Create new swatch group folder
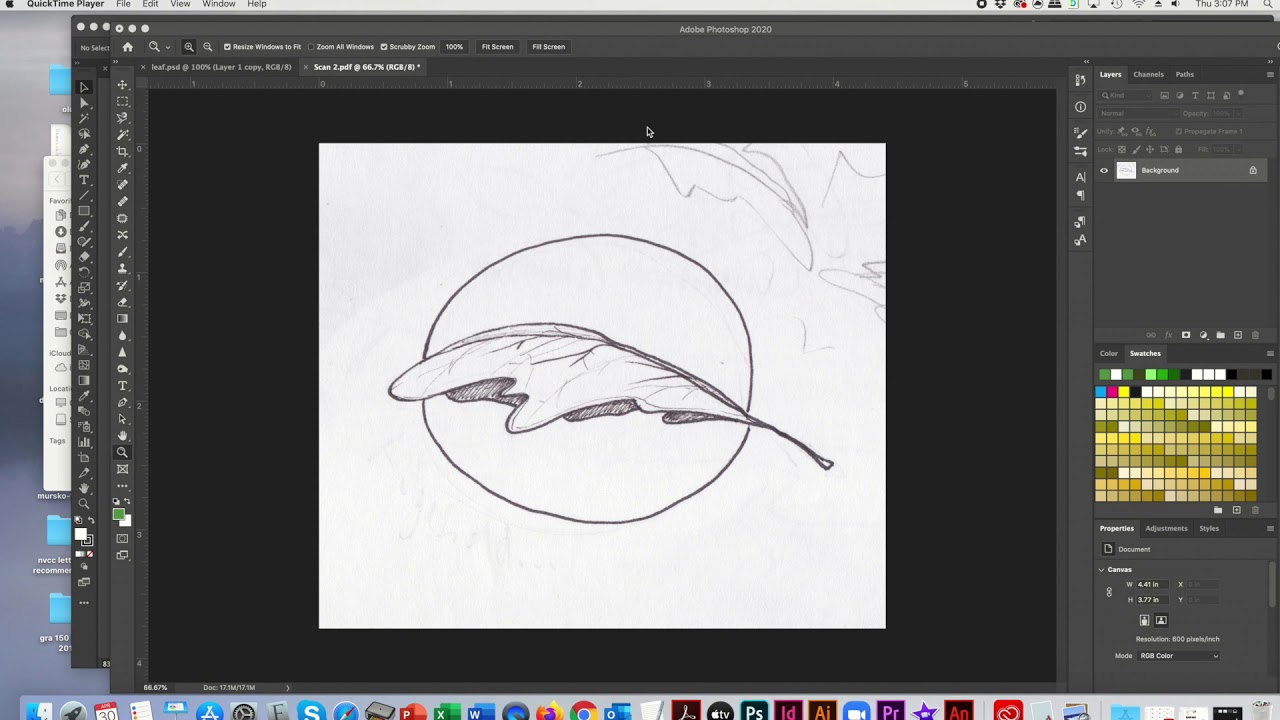Viewport: 1280px width, 720px height. point(1218,510)
